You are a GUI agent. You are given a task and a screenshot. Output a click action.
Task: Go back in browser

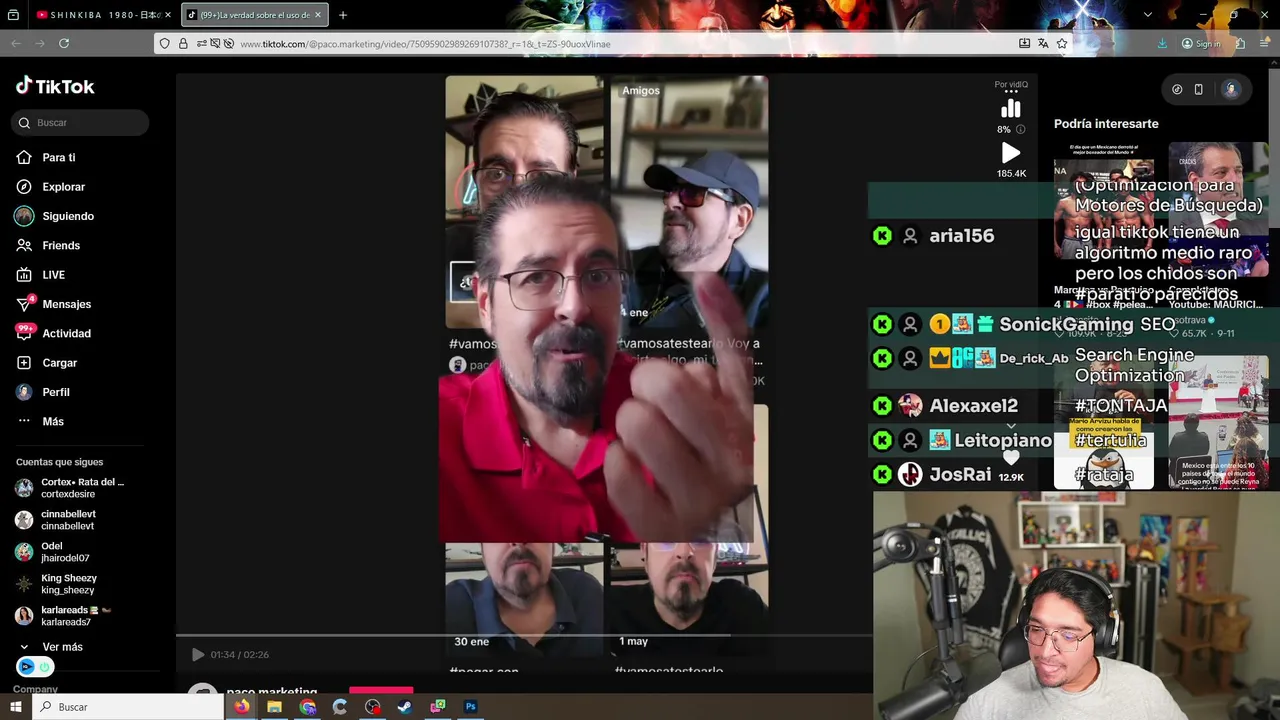click(x=16, y=43)
